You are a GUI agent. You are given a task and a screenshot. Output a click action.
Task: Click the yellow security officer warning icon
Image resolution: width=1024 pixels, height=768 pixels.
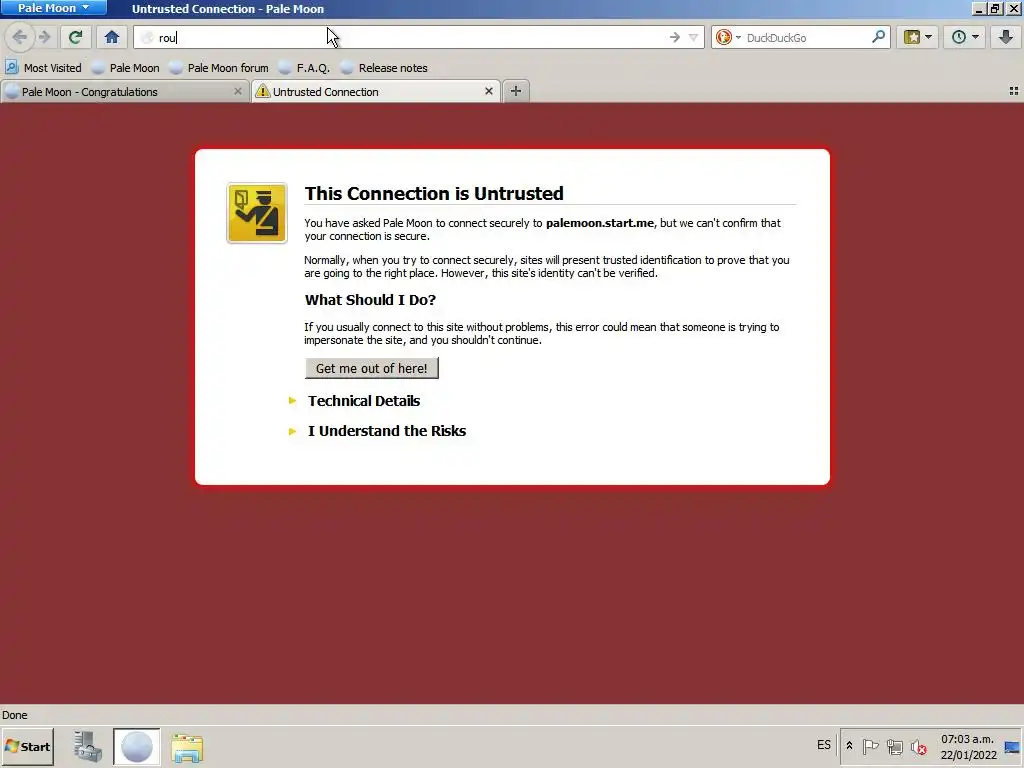(x=257, y=213)
